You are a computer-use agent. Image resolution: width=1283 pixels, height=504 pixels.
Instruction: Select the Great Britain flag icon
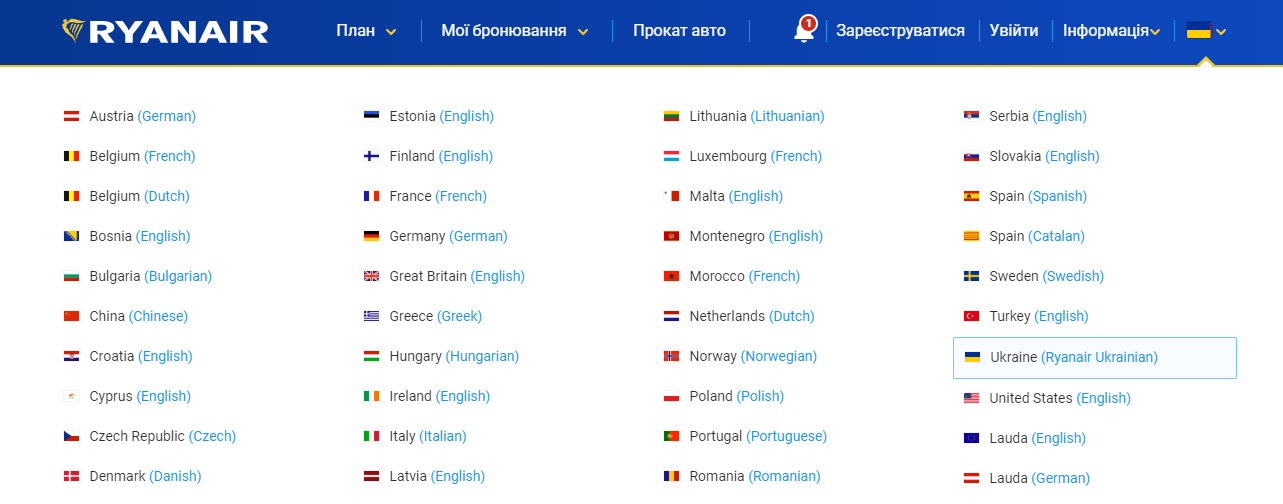(371, 276)
